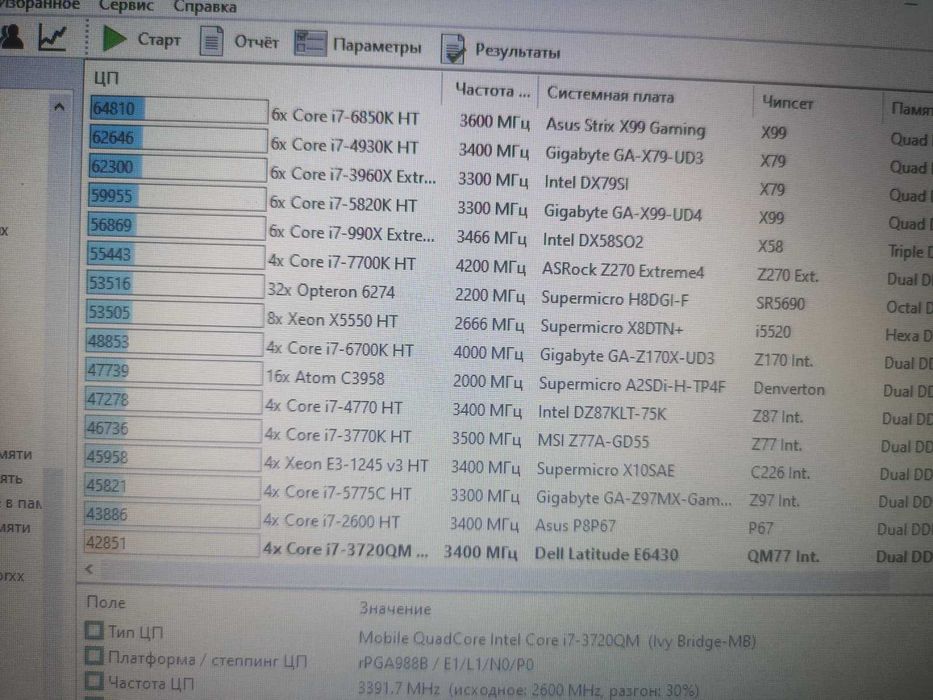Click the 4200 МГц frequency cell

(491, 266)
